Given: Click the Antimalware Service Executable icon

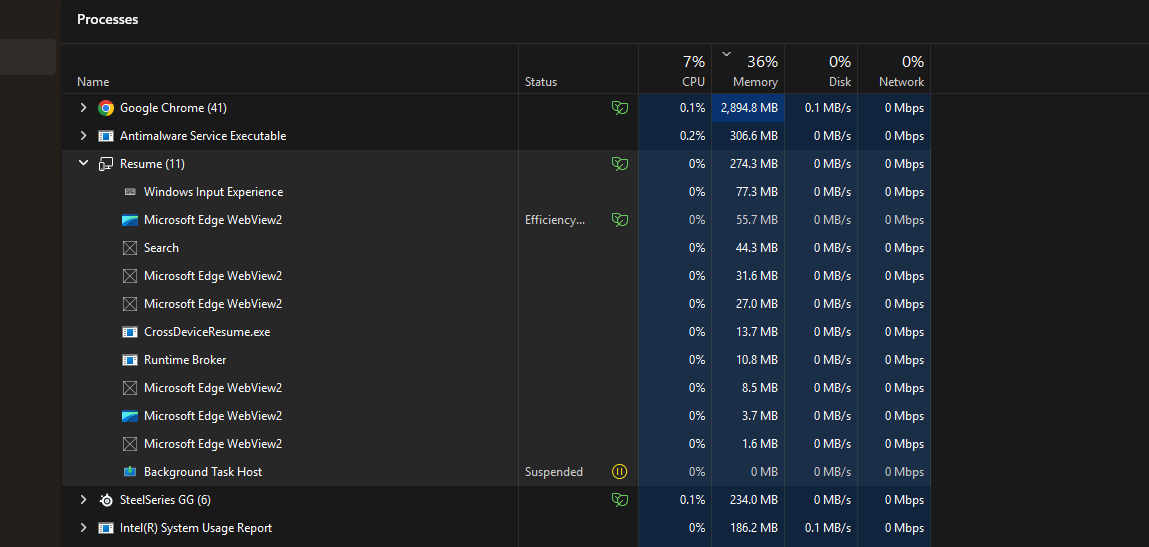Looking at the screenshot, I should [106, 136].
